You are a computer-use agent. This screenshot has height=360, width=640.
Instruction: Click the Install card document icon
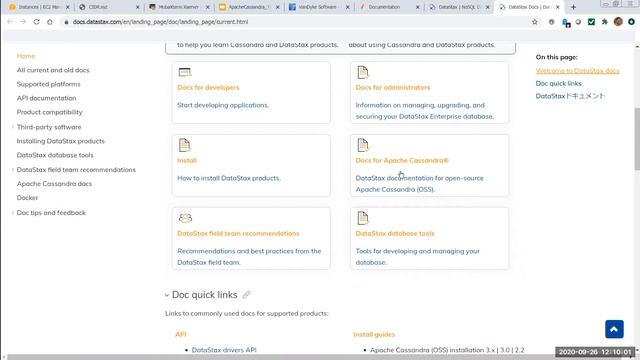coord(184,145)
